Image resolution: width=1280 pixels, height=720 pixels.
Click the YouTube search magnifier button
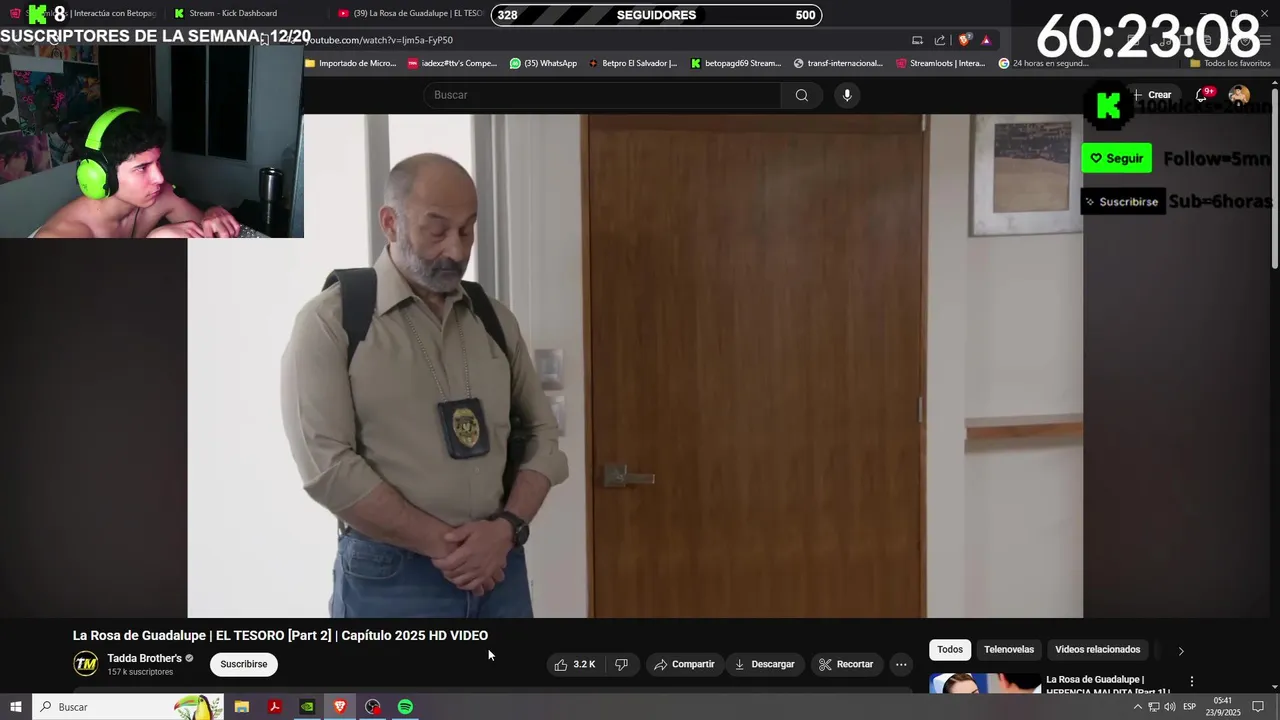point(801,95)
